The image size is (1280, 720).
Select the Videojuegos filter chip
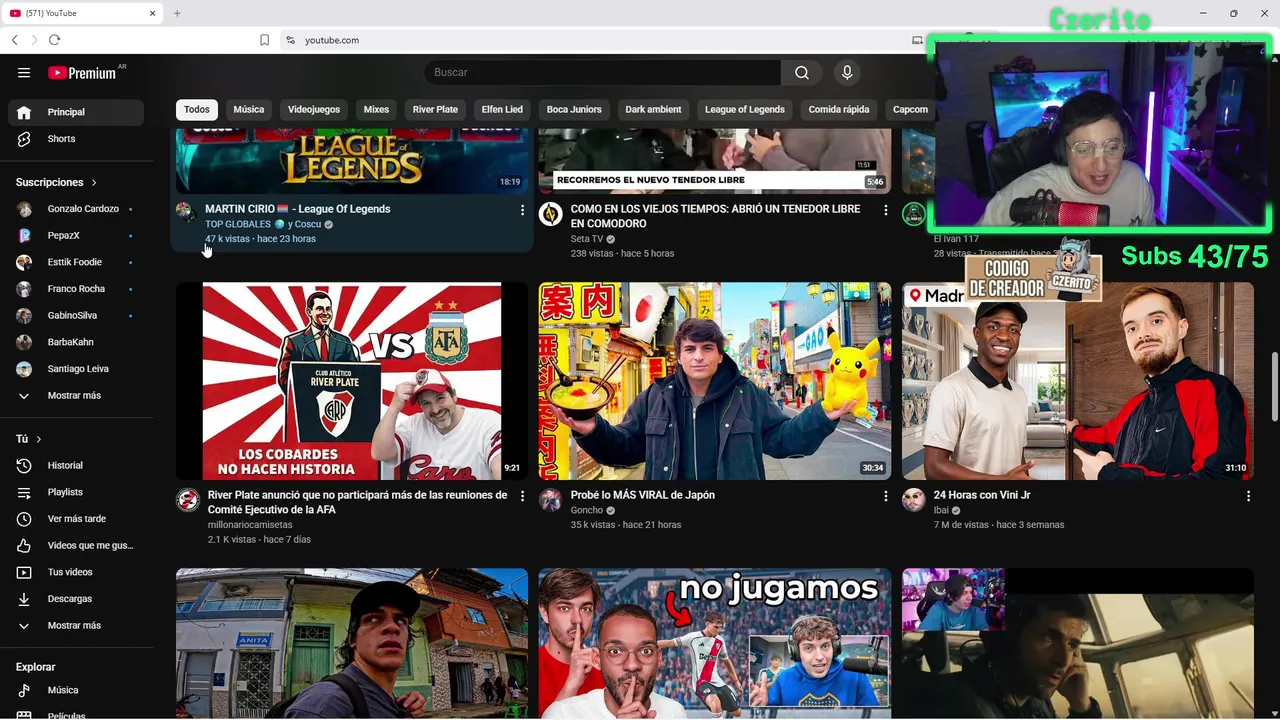coord(314,110)
